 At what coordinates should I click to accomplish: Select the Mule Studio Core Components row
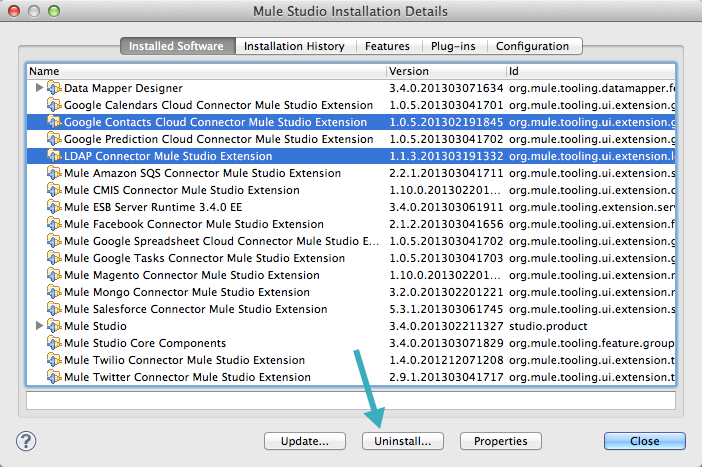[x=351, y=343]
